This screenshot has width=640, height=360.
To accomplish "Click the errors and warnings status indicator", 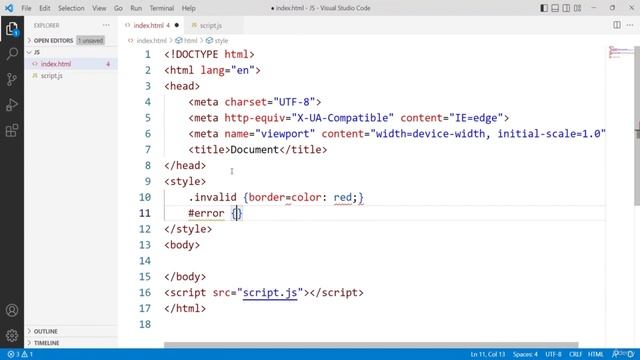I will pyautogui.click(x=20, y=354).
